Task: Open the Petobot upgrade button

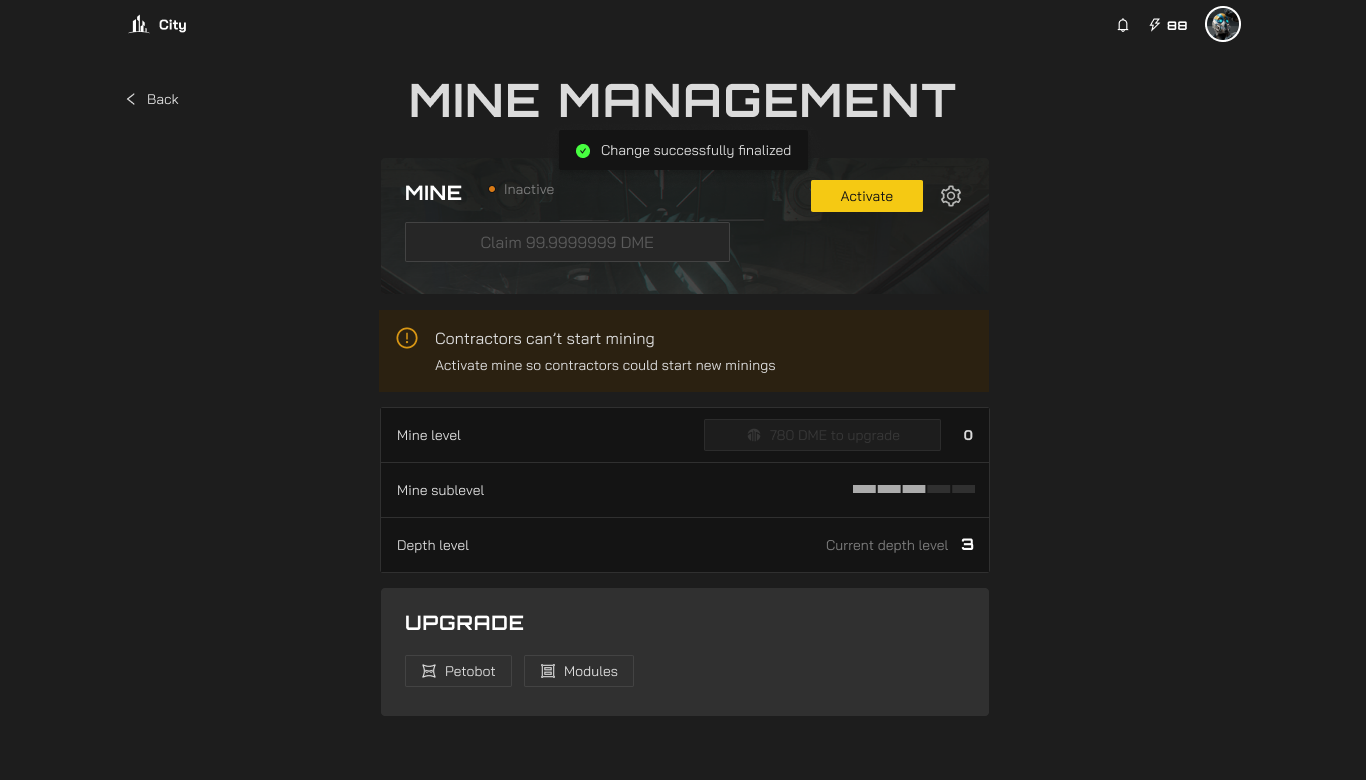Action: 458,671
